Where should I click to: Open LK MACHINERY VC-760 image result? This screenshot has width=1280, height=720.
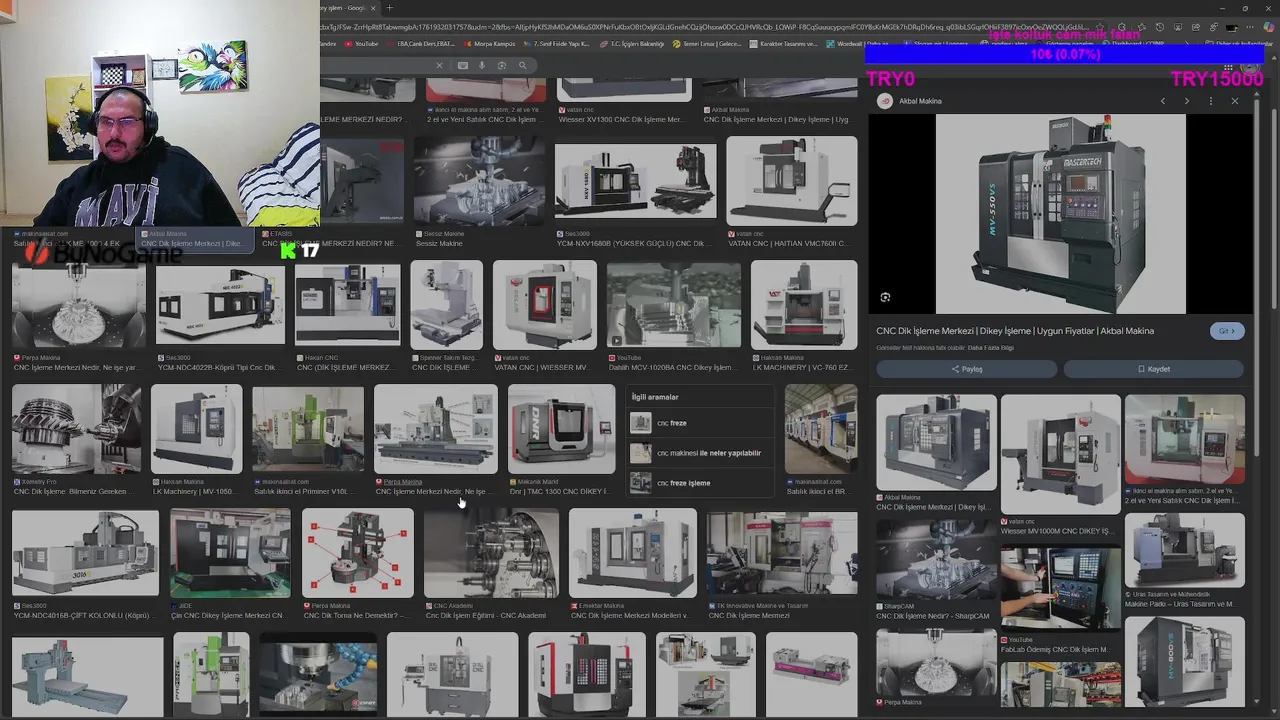click(x=803, y=305)
